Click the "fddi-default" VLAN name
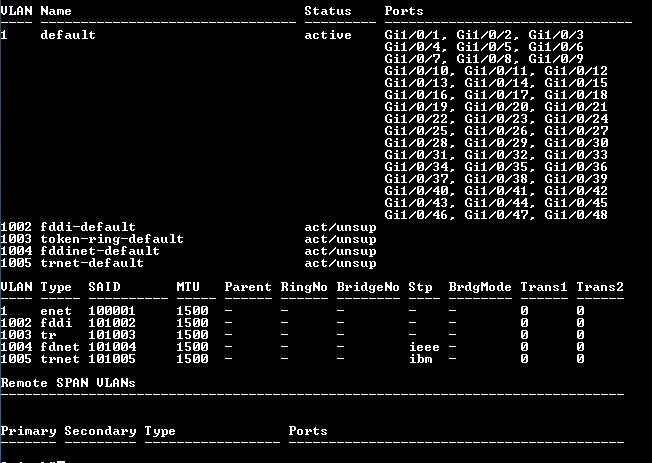Viewport: 652px width, 463px height. coord(88,227)
